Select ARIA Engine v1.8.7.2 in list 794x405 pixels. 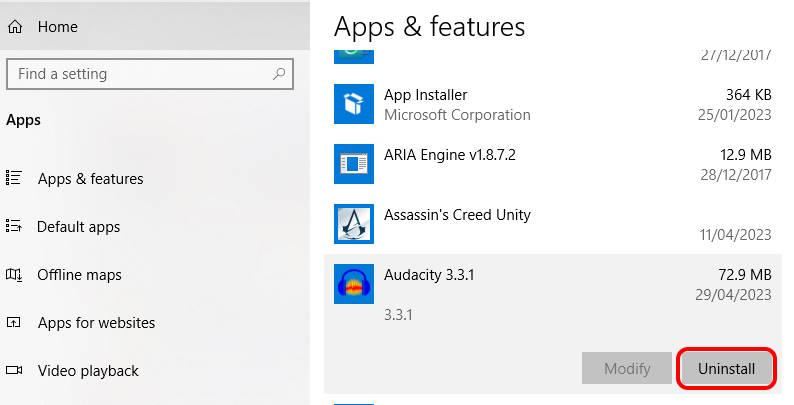click(x=553, y=164)
